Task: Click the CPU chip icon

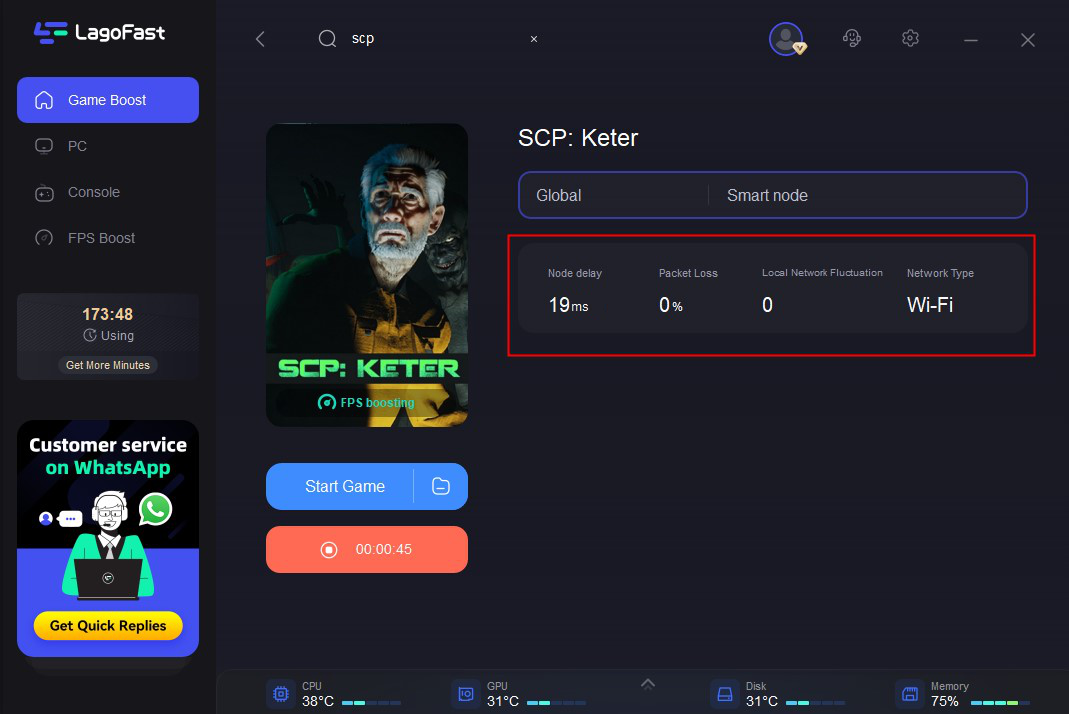Action: 280,694
